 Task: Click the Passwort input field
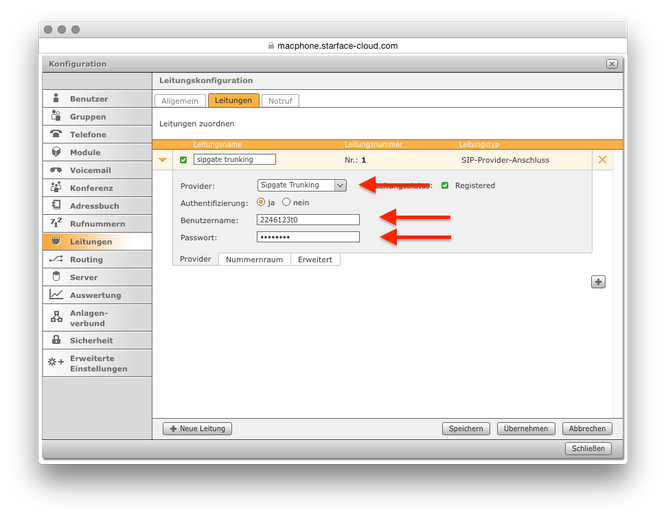pos(308,237)
